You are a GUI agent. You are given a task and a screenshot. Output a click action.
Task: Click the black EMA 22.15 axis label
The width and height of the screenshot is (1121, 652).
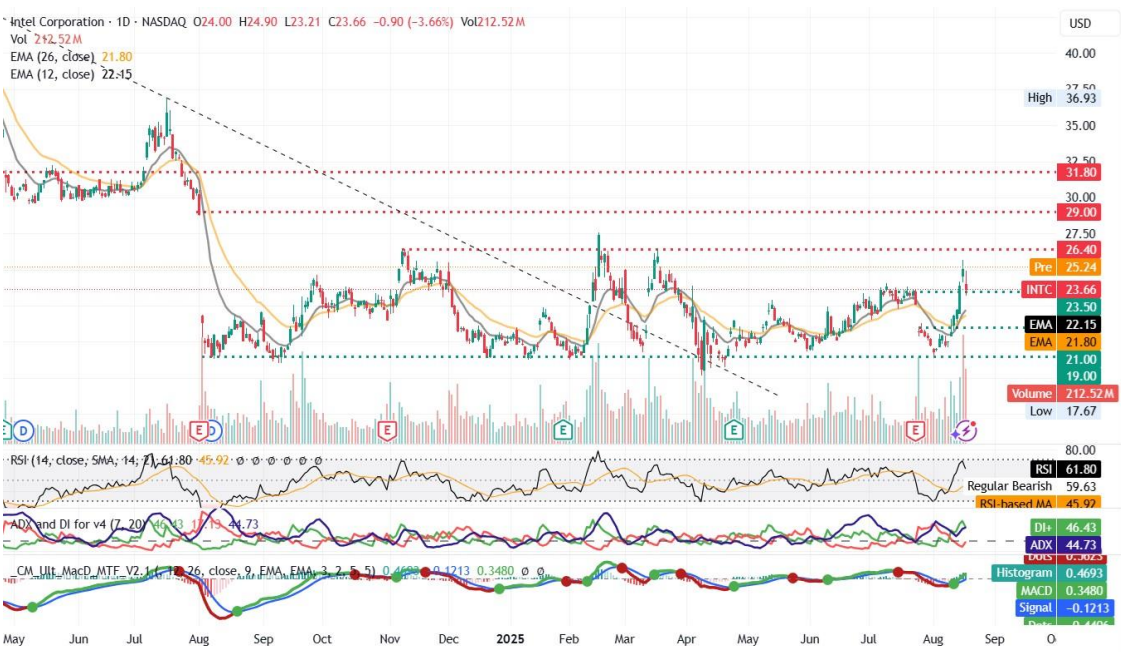pyautogui.click(x=1062, y=325)
